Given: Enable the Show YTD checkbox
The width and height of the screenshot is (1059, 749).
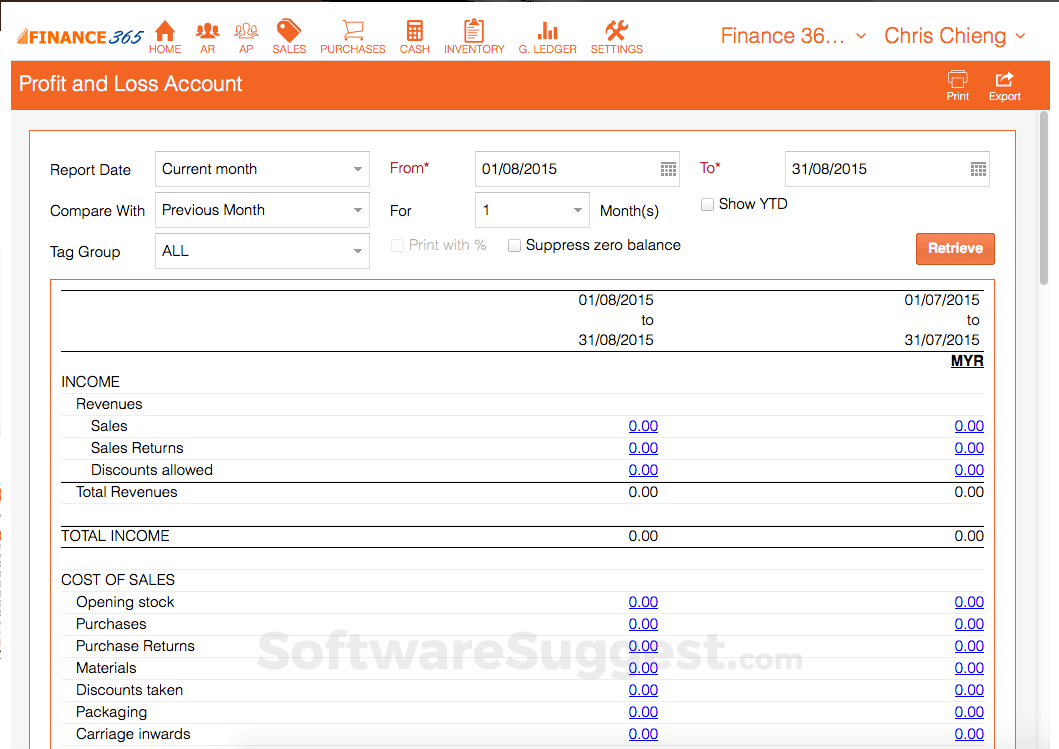Looking at the screenshot, I should [x=708, y=204].
